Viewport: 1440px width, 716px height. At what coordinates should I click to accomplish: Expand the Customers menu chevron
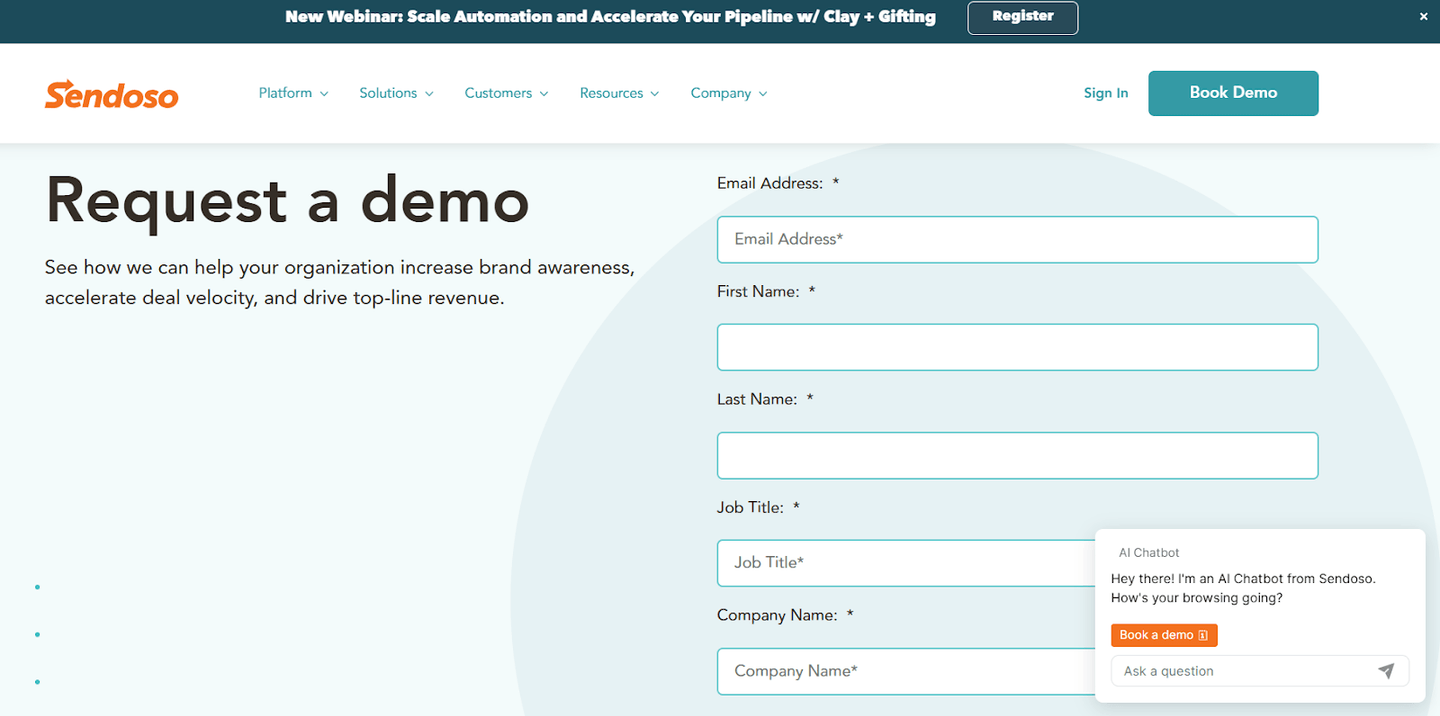[544, 94]
